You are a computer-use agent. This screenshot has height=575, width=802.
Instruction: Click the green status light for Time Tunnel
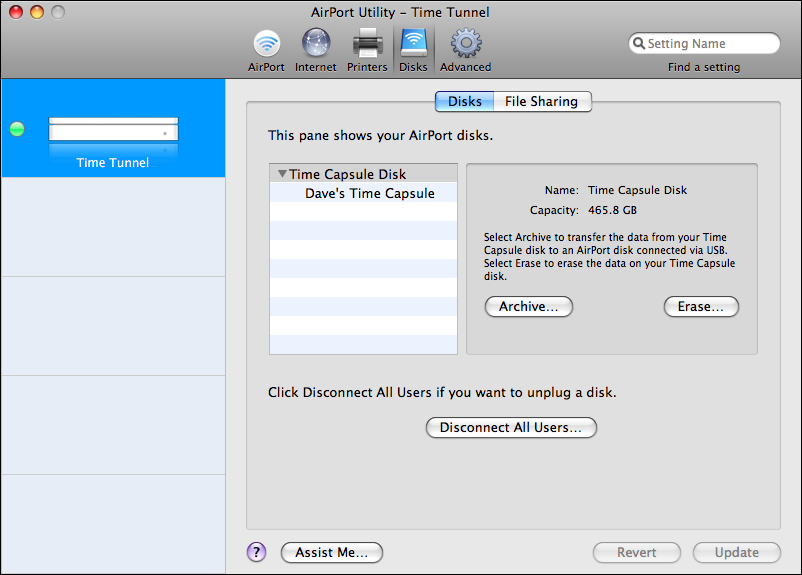pos(17,129)
